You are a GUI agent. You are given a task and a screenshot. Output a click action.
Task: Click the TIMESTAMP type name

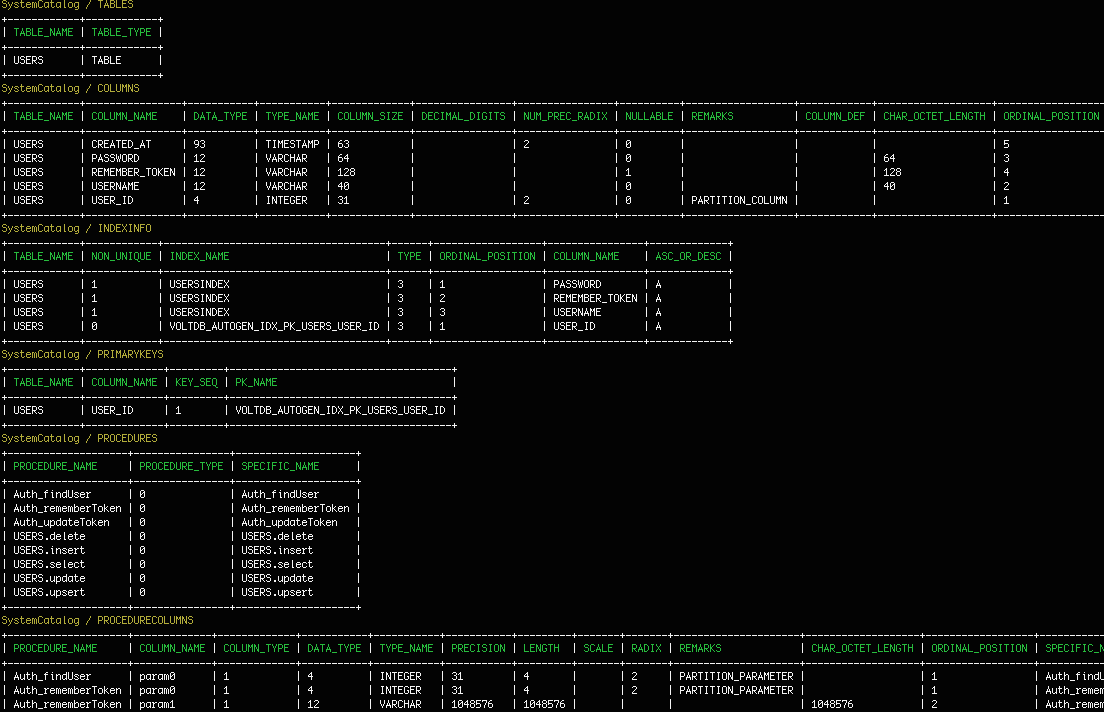pos(292,144)
